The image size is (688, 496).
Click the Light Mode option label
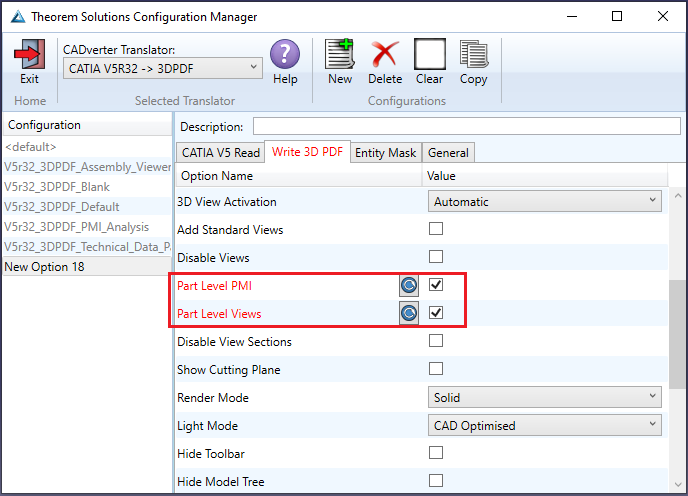tap(208, 426)
